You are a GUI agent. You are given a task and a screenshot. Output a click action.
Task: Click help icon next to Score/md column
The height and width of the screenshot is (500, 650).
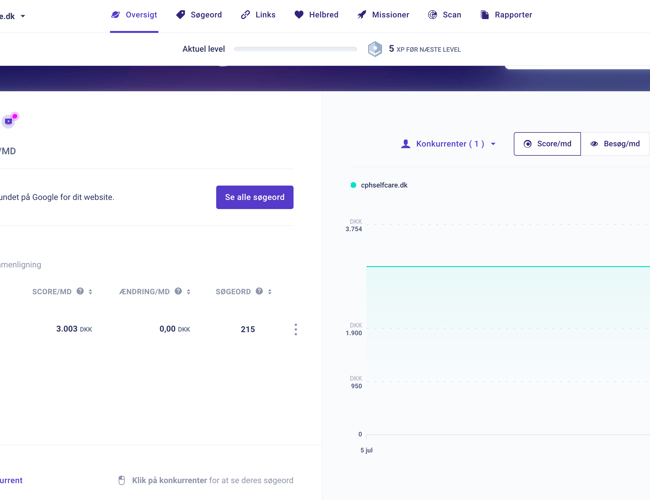click(x=80, y=292)
